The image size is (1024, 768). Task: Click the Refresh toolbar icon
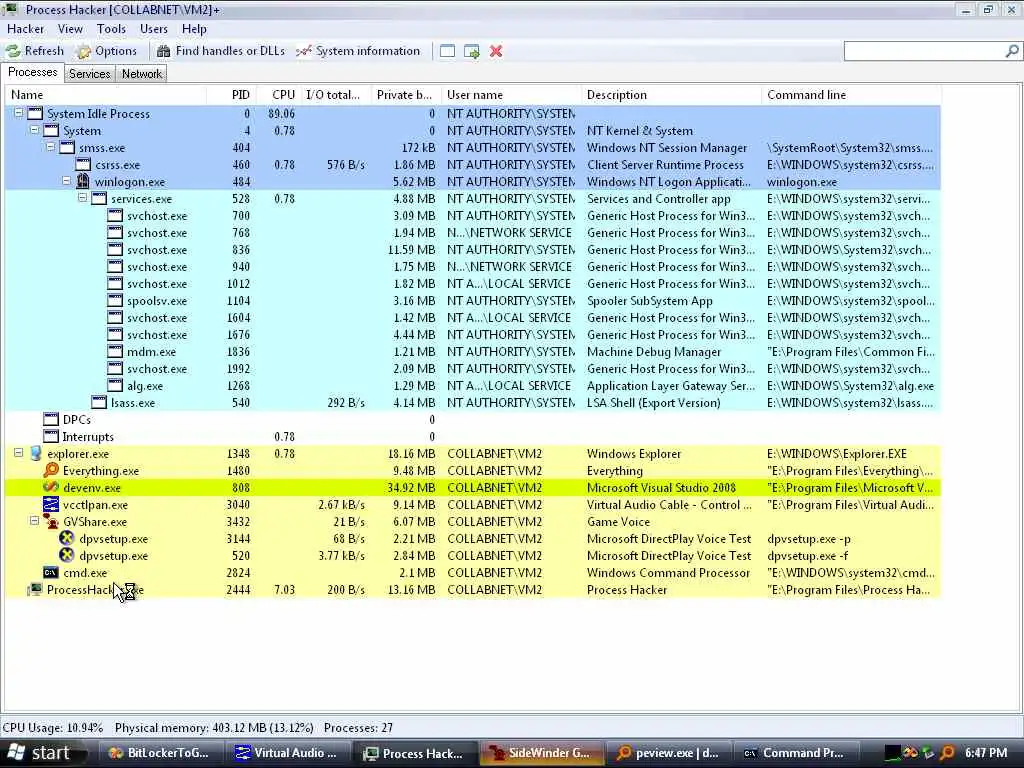pyautogui.click(x=13, y=51)
